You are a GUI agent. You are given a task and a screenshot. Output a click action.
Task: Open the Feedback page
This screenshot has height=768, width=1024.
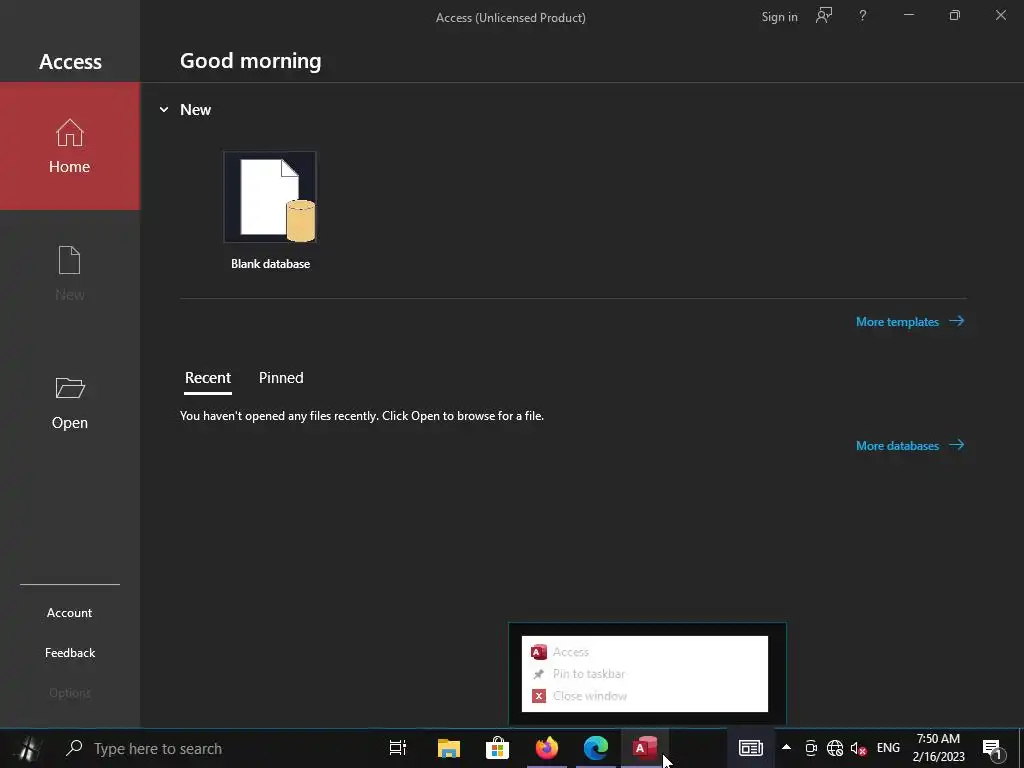coord(70,652)
